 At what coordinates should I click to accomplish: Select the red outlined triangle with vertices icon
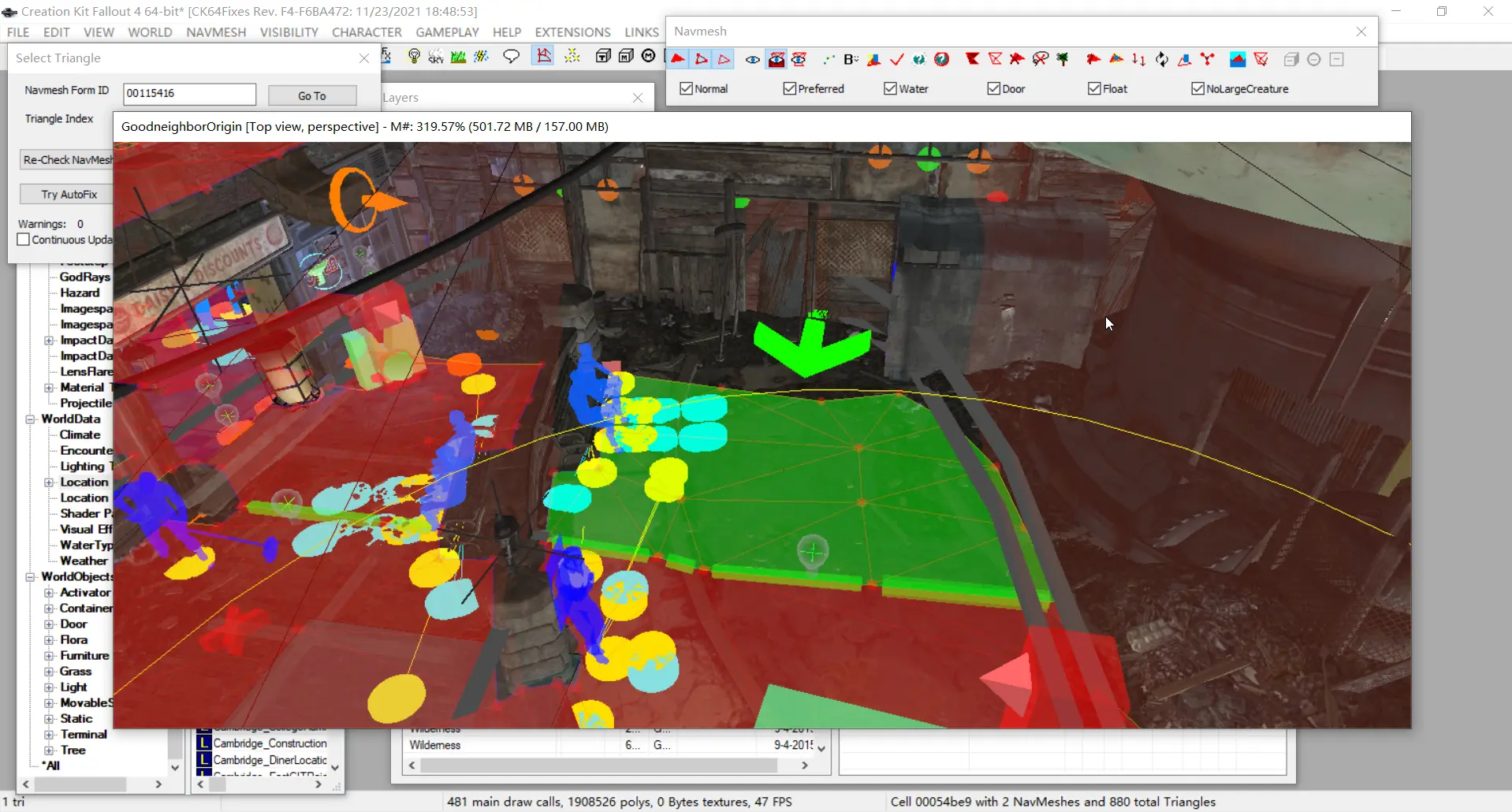tap(701, 59)
